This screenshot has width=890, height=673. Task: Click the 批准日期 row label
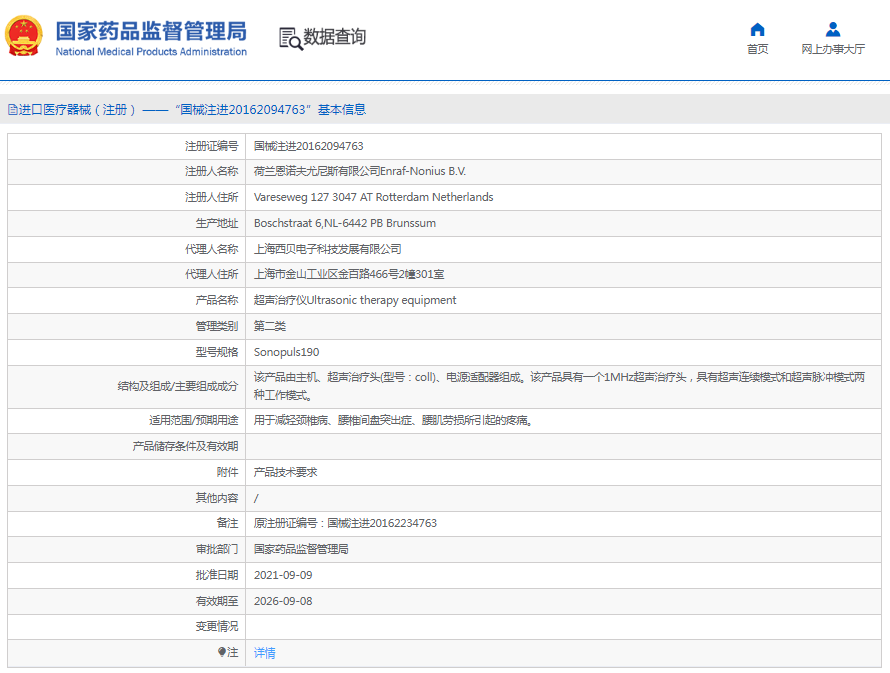217,575
